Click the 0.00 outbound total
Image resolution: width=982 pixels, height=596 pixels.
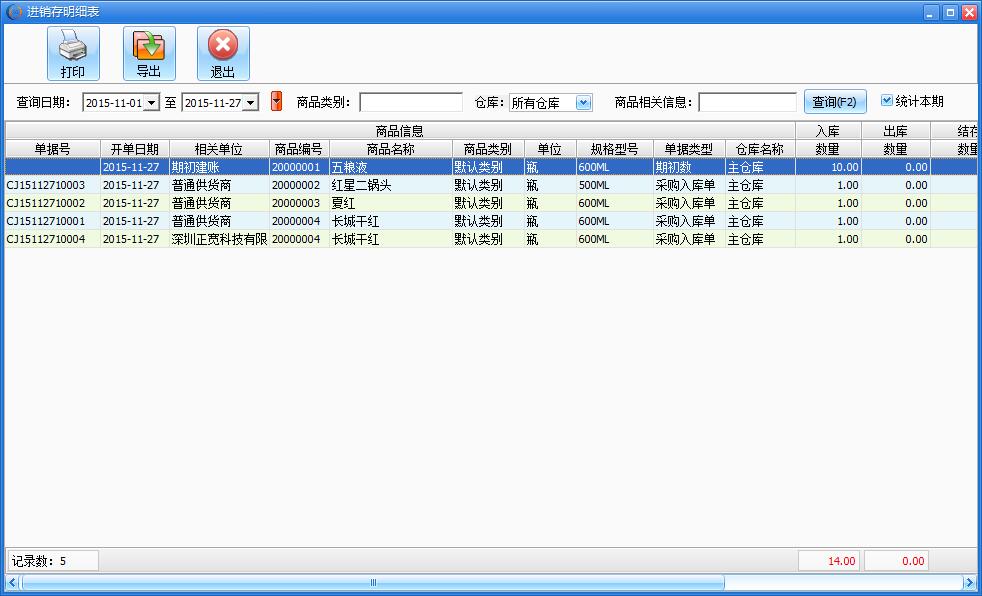click(896, 561)
